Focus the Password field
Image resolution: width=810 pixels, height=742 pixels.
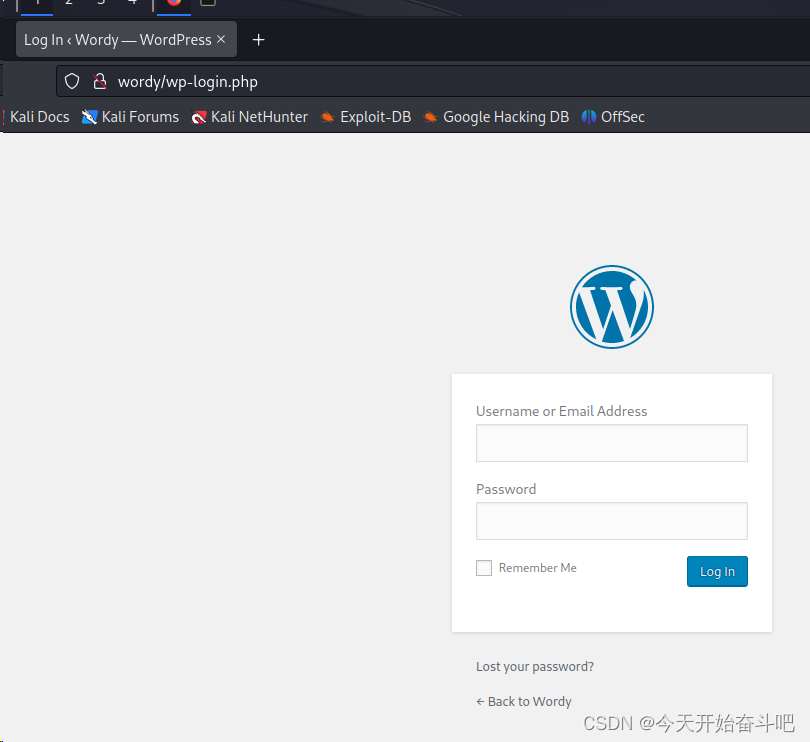coord(612,521)
